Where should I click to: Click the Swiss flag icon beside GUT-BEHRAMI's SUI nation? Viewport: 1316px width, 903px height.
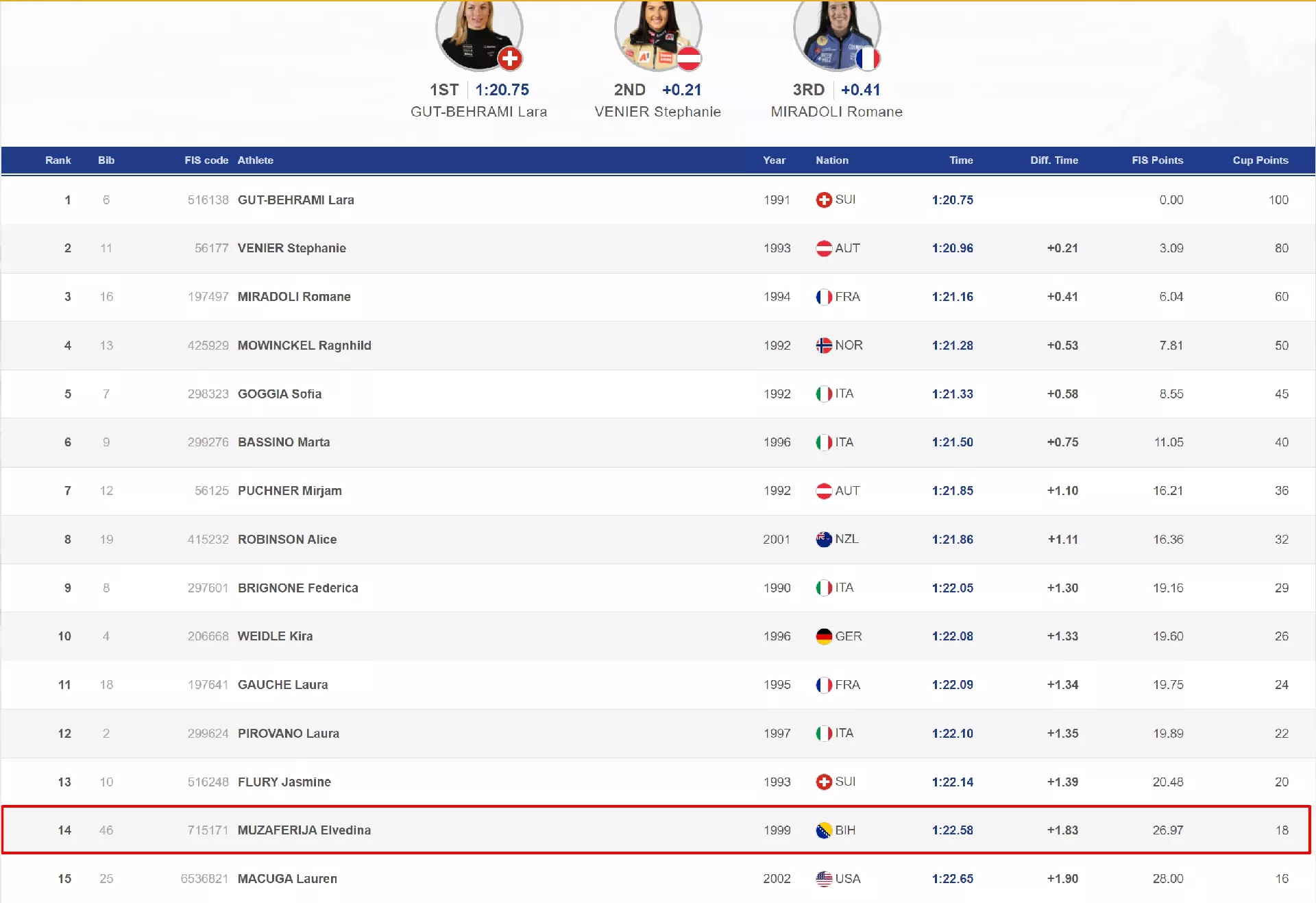(823, 200)
